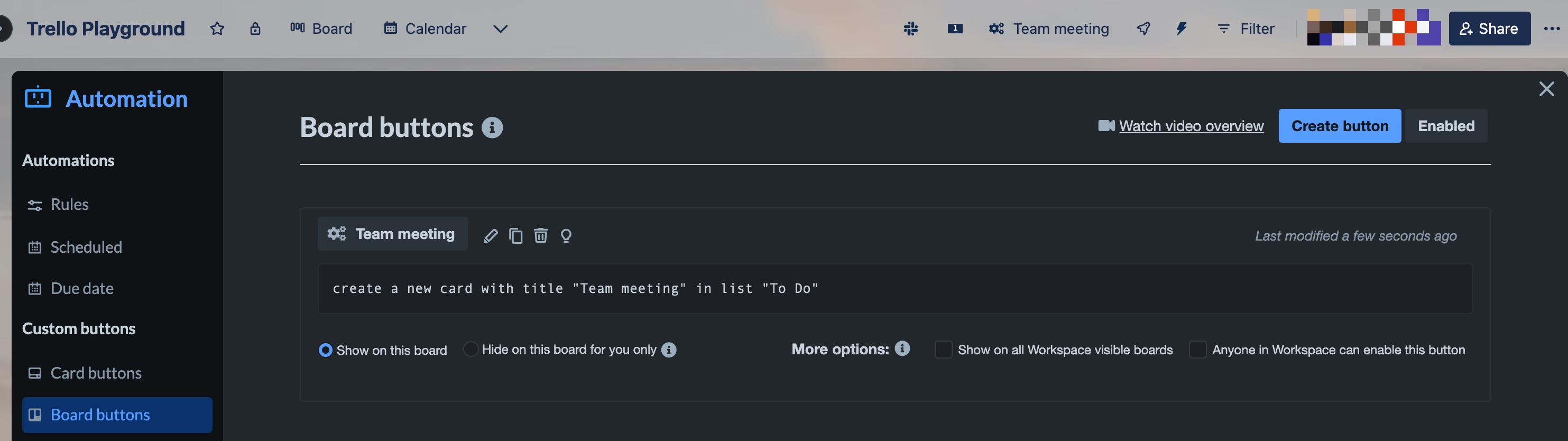Click the board visibility lock icon
This screenshot has width=1568, height=441.
pos(255,28)
